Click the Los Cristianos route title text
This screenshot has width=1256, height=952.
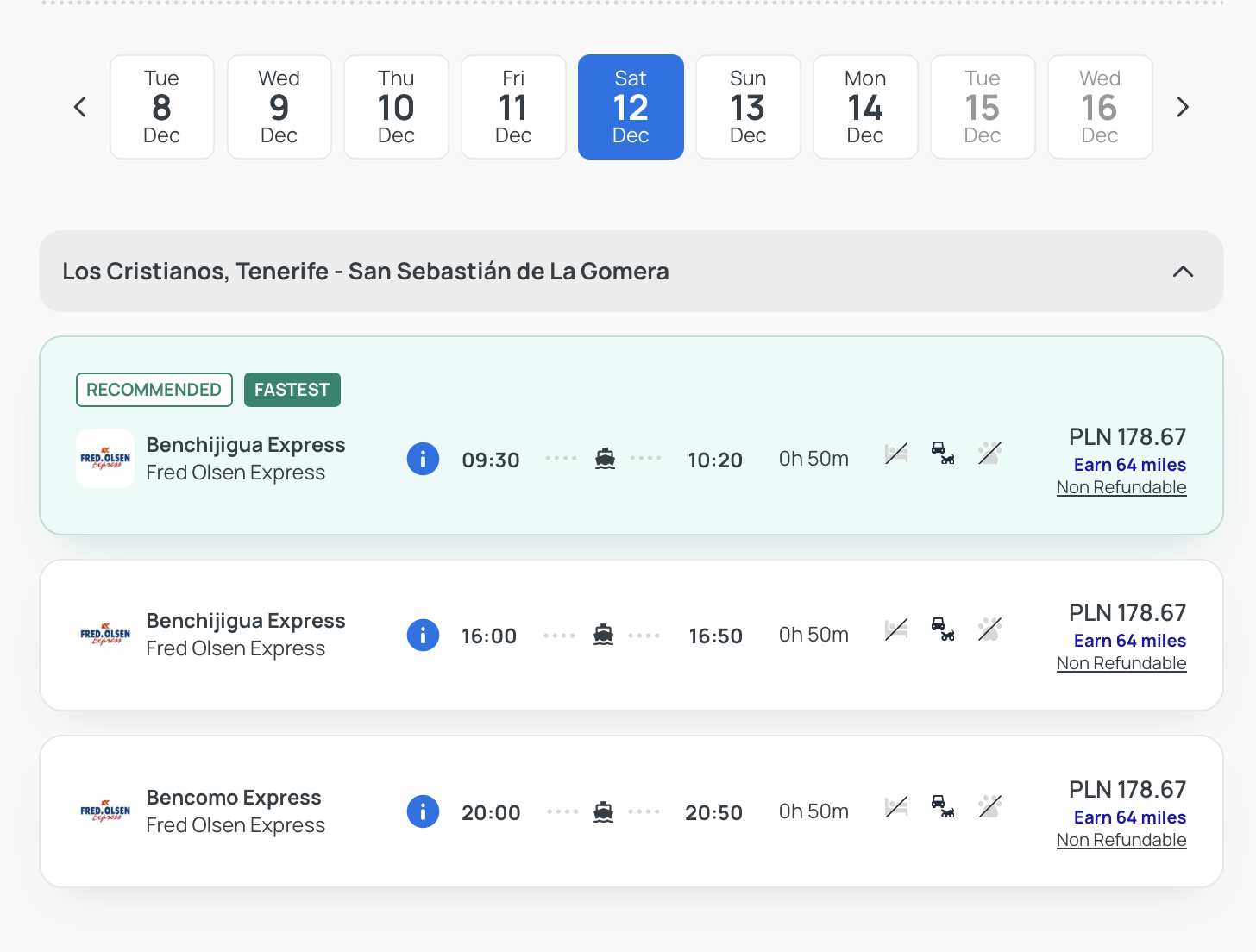[x=366, y=272]
